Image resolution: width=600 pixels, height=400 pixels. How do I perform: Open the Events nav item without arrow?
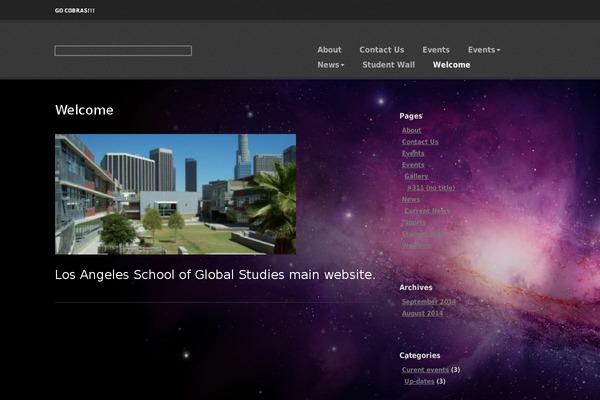(436, 50)
